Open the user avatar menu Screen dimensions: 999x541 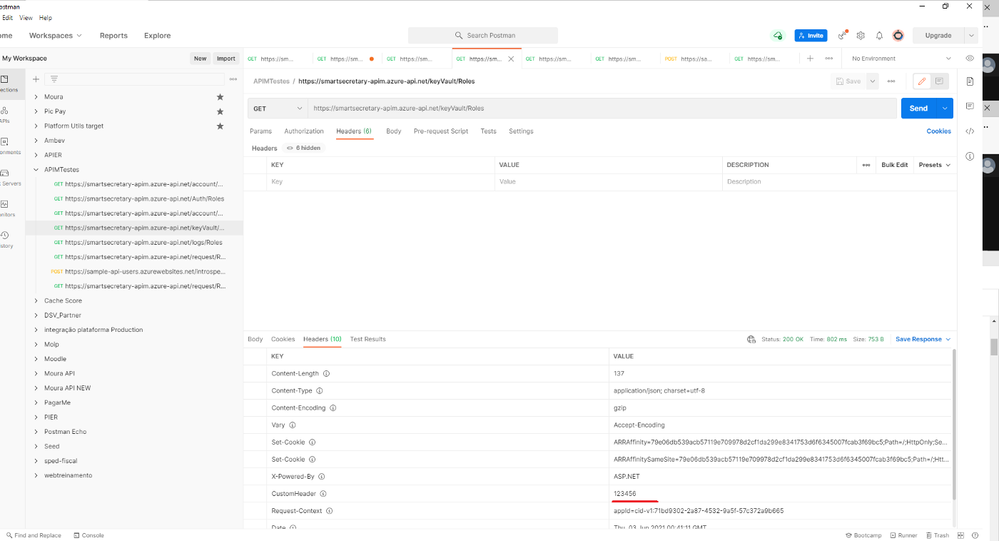898,36
